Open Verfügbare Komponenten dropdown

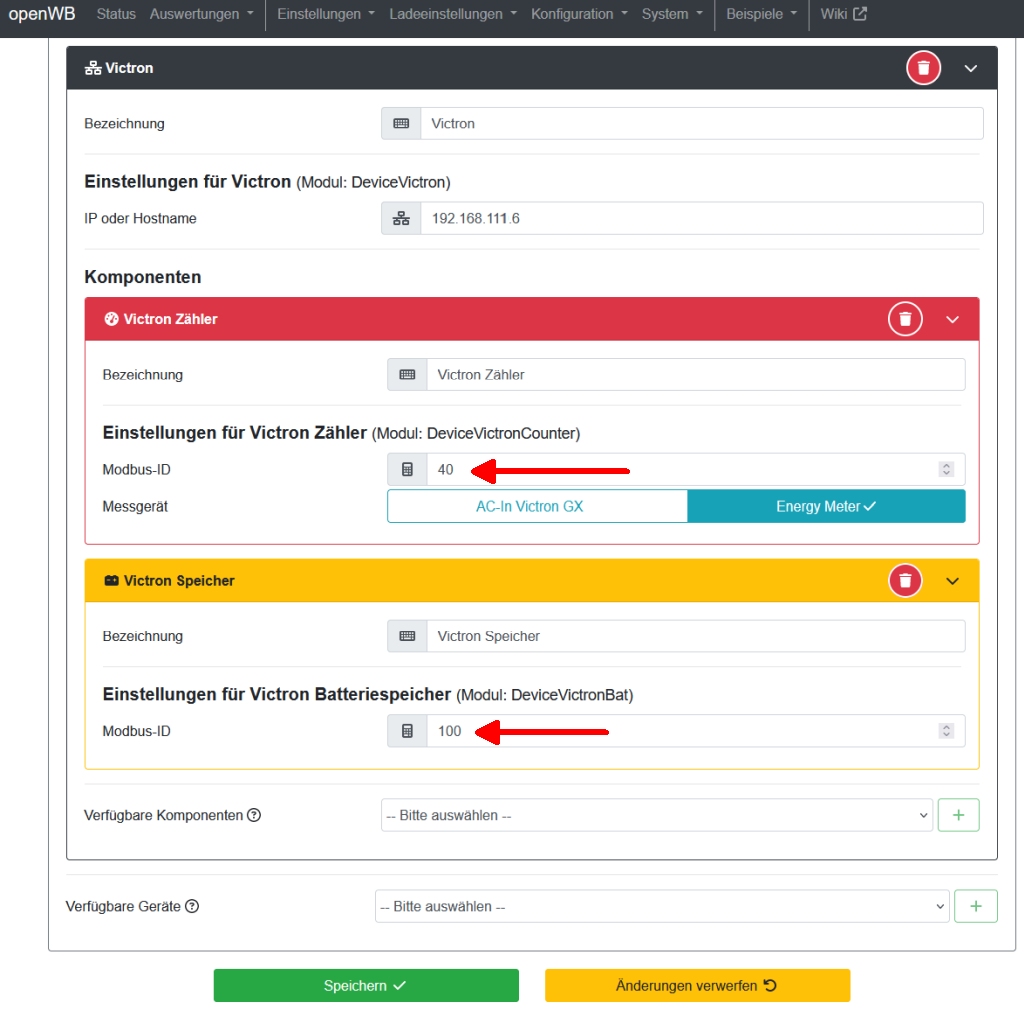pos(656,815)
